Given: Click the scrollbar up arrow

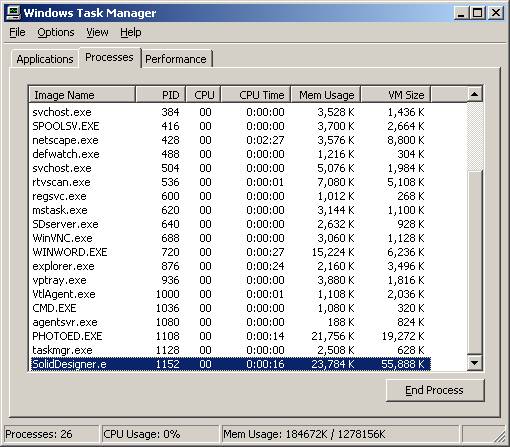Looking at the screenshot, I should pos(474,94).
